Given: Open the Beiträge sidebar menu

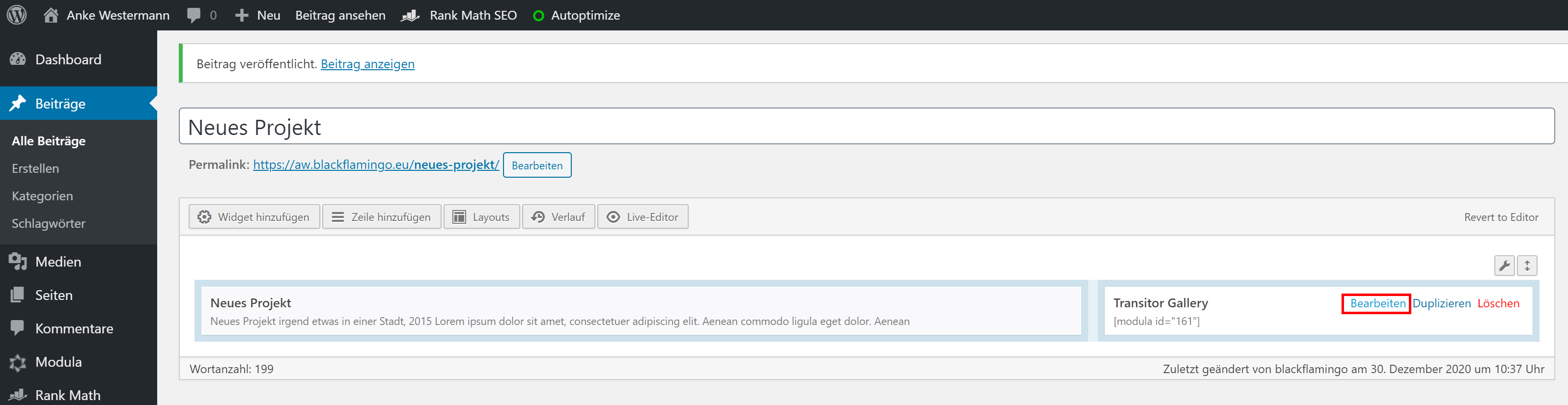Looking at the screenshot, I should [x=60, y=104].
